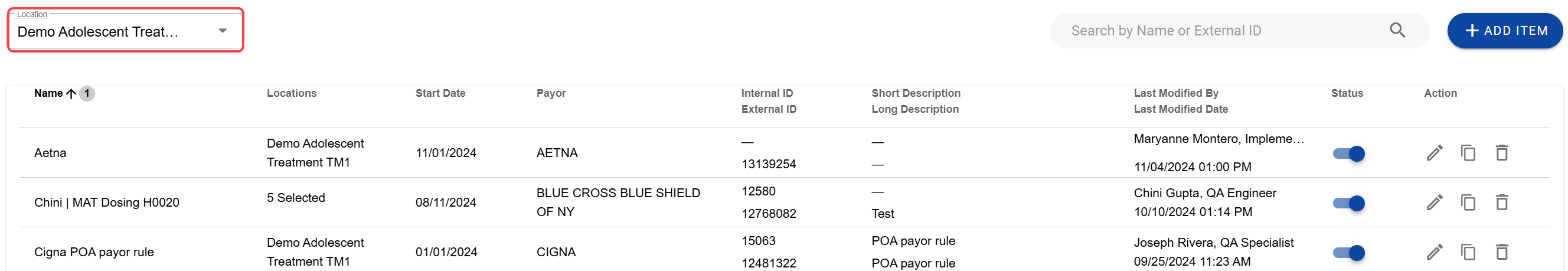
Task: Disable status for Chini | MAT Dosing H0020
Action: point(1348,204)
